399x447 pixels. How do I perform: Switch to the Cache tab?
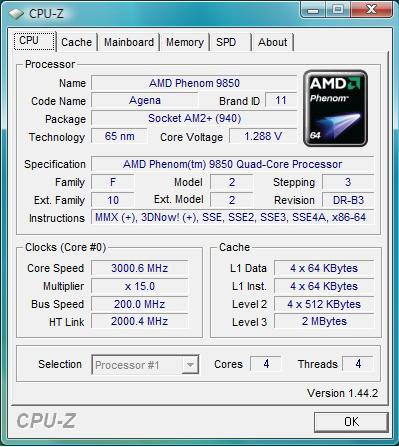pyautogui.click(x=76, y=42)
